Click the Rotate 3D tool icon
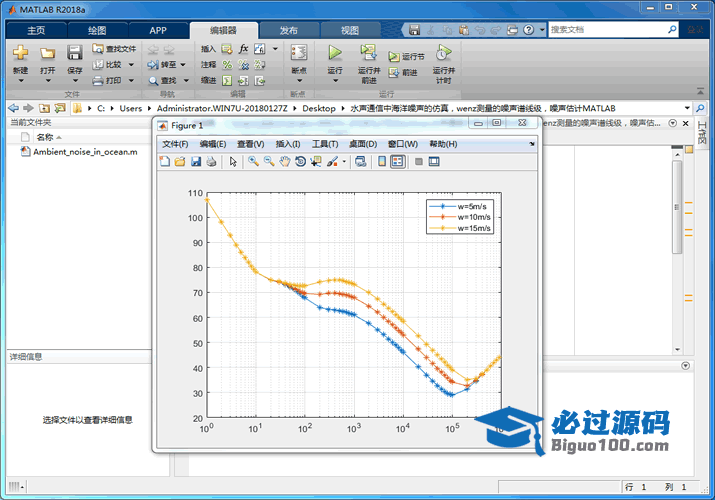 (300, 162)
